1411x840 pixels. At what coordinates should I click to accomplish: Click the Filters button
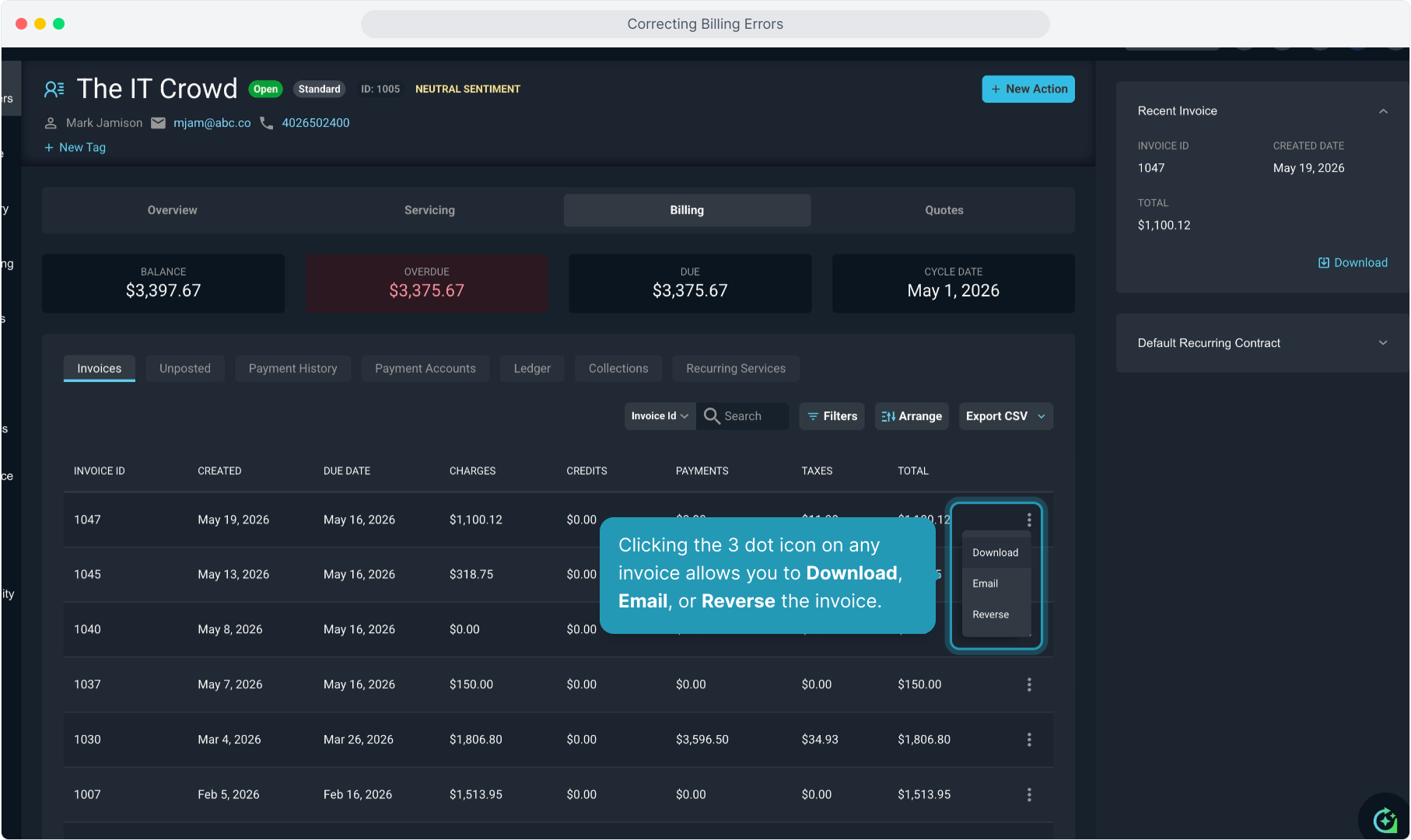(x=832, y=416)
